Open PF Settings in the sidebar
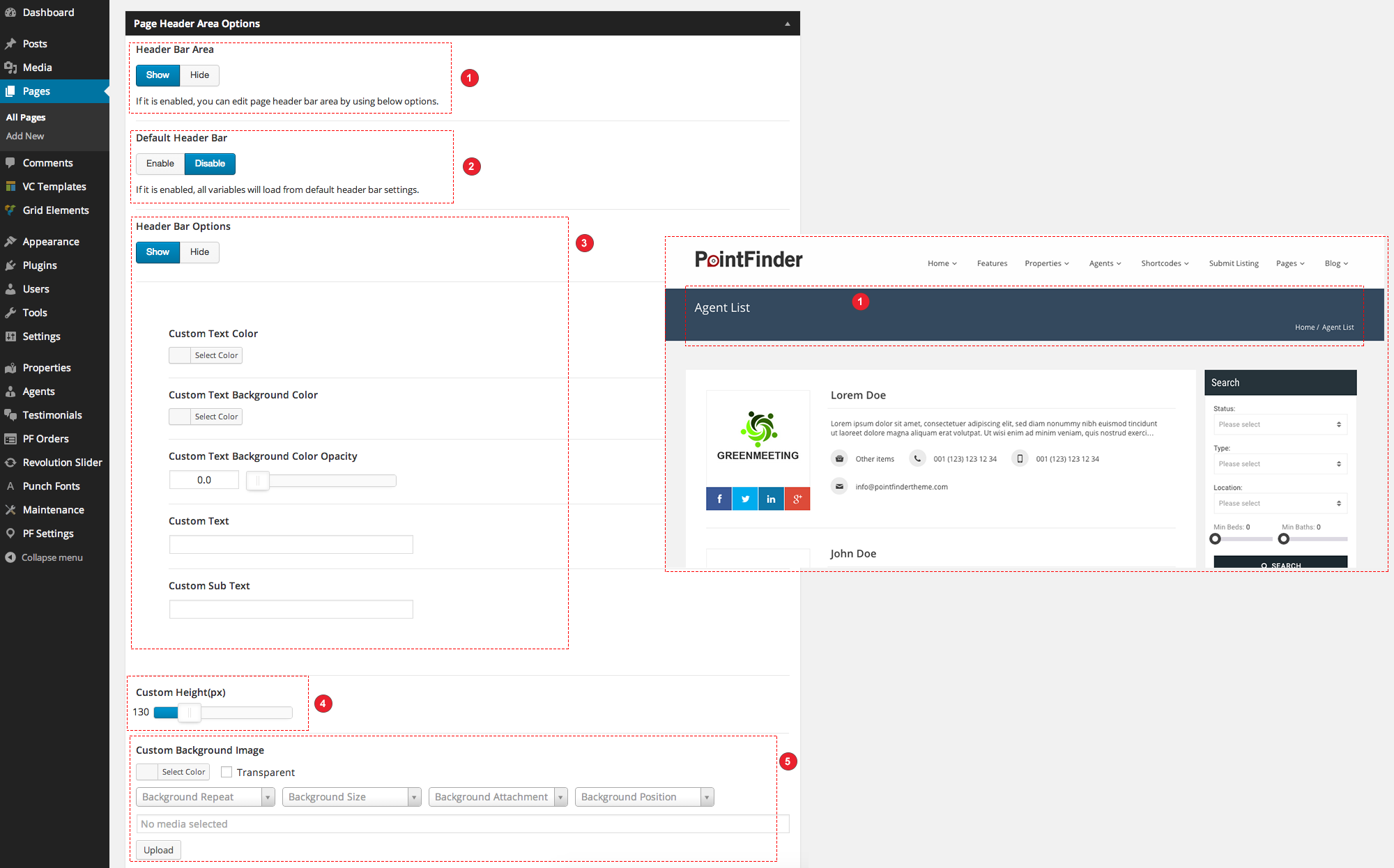 click(48, 534)
